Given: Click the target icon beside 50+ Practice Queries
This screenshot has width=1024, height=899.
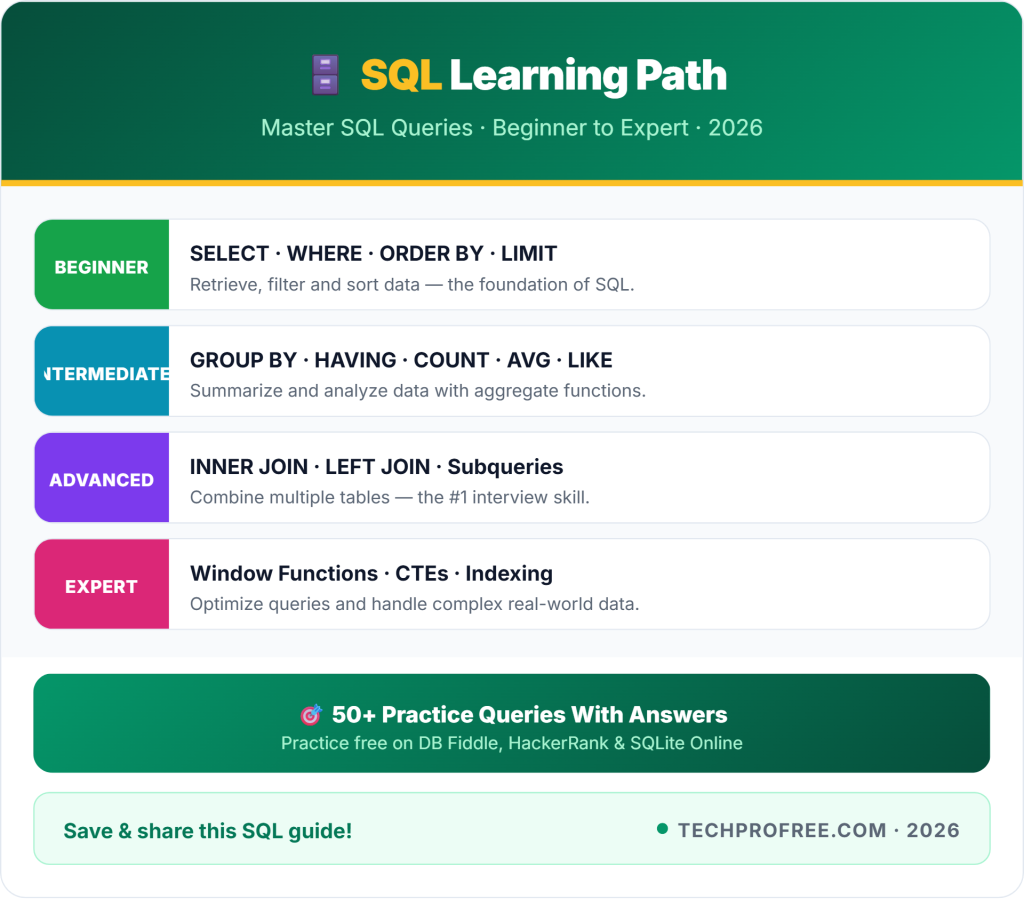Looking at the screenshot, I should 311,715.
